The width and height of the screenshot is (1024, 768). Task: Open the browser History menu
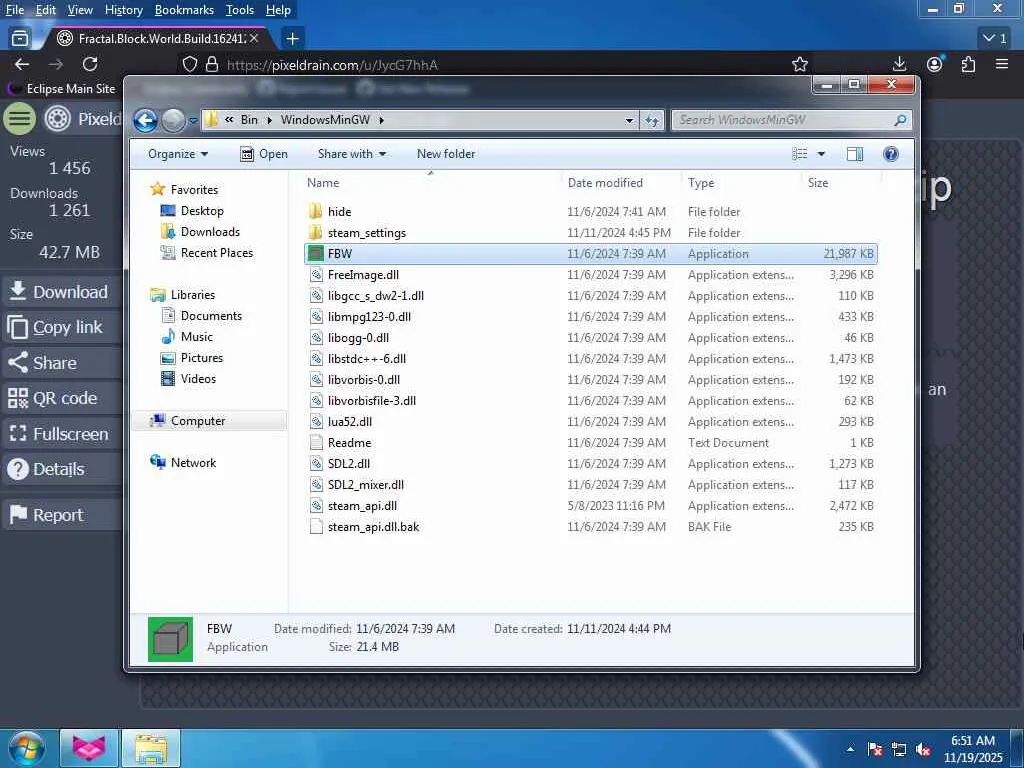pos(123,10)
